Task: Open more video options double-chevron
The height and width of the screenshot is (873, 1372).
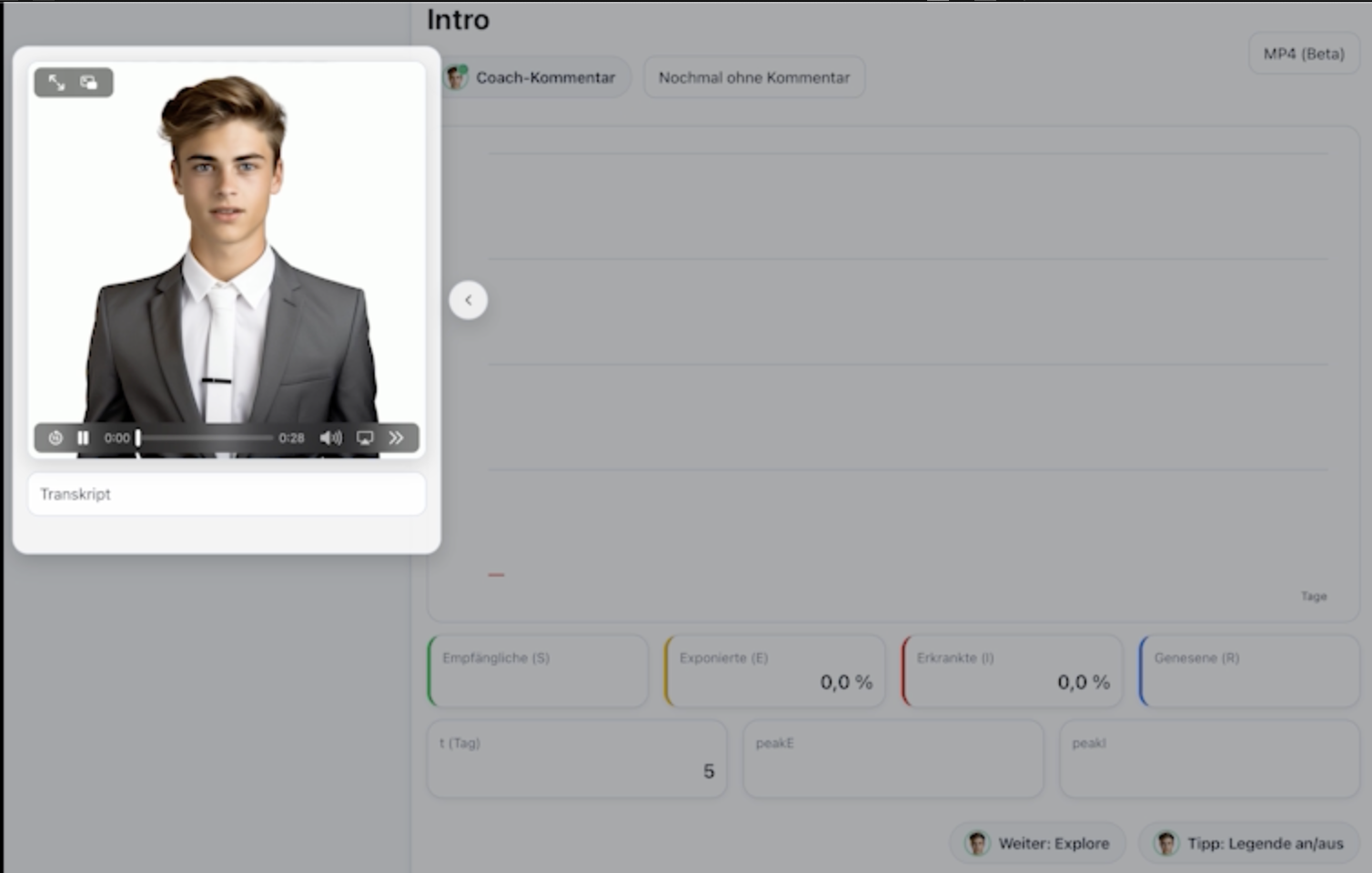Action: (397, 437)
